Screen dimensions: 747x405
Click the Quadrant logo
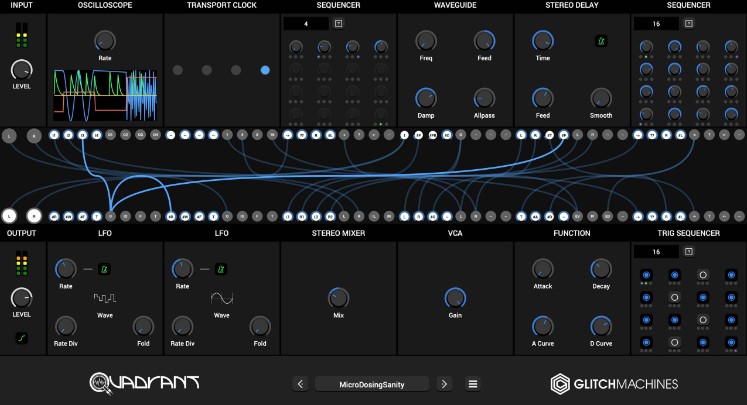point(145,384)
